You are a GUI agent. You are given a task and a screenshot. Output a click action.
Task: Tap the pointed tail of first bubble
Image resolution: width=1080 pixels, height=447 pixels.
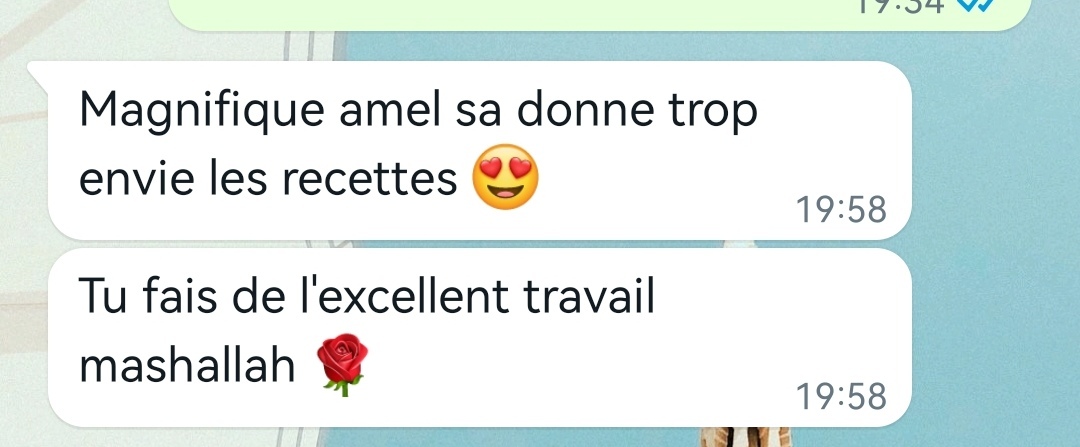[x=38, y=72]
